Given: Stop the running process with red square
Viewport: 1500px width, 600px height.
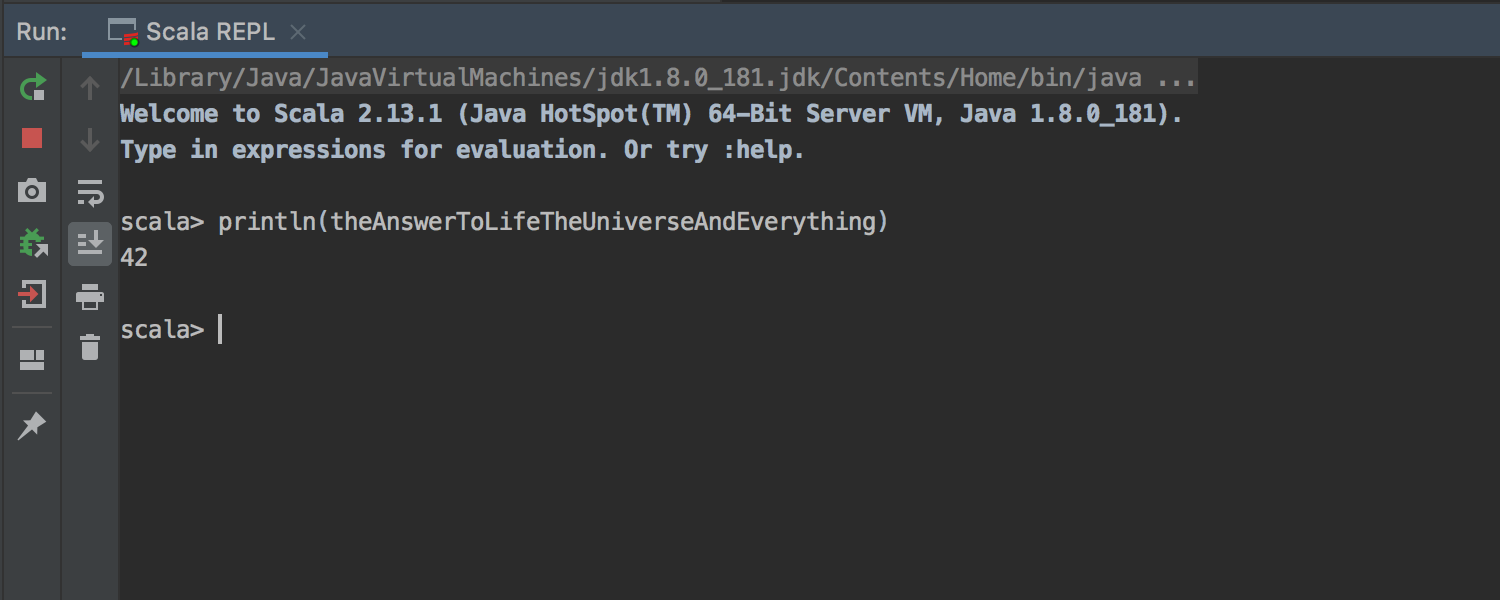Looking at the screenshot, I should [32, 138].
